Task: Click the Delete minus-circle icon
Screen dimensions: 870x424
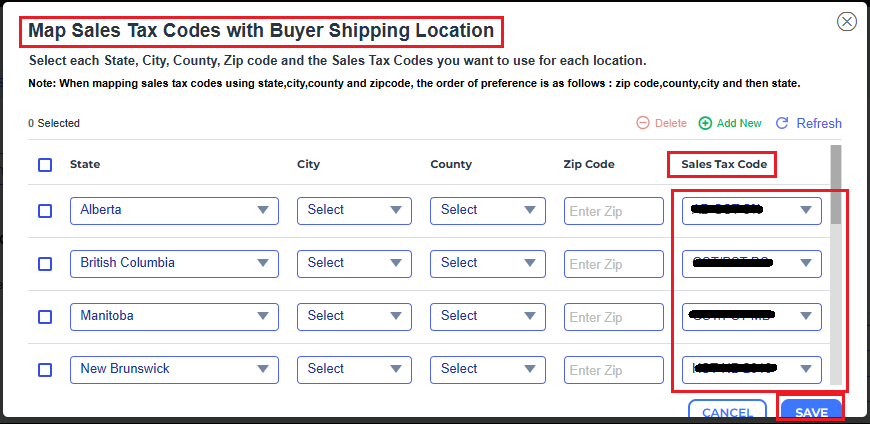Action: [x=643, y=123]
